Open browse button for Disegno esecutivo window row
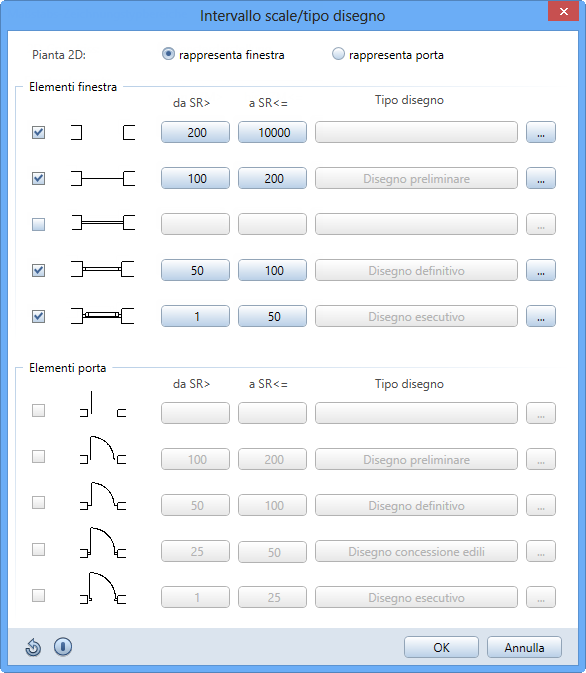Viewport: 586px width, 673px height. (541, 316)
